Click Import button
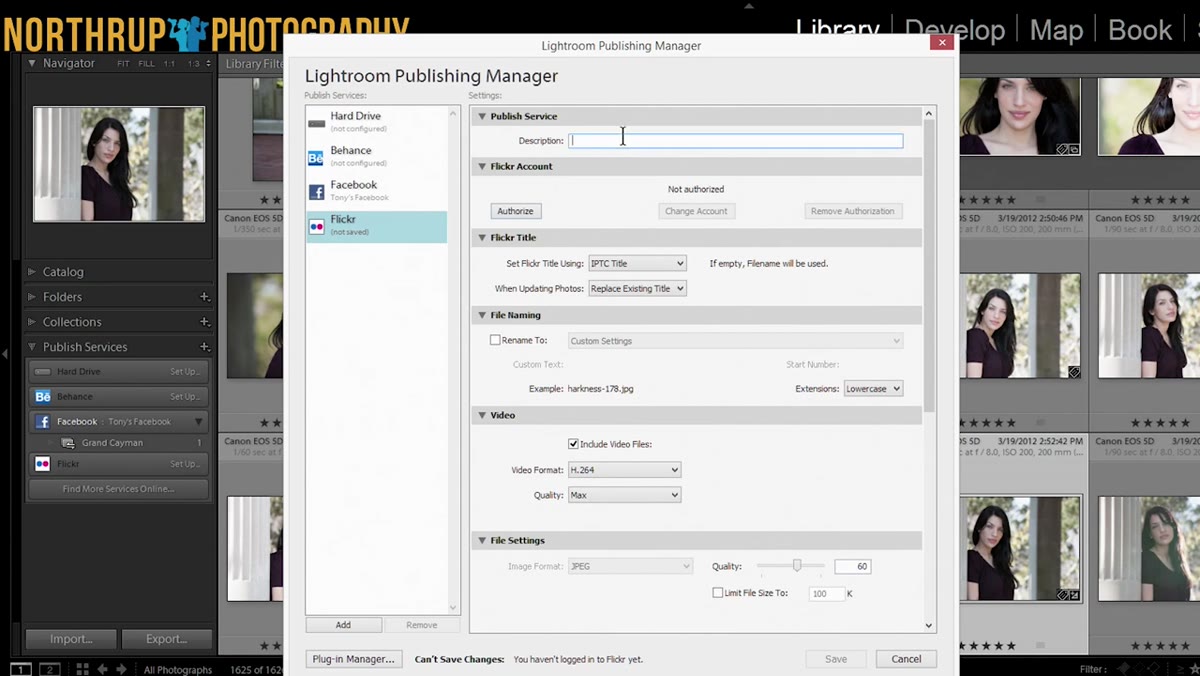Viewport: 1200px width, 676px height. [71, 639]
